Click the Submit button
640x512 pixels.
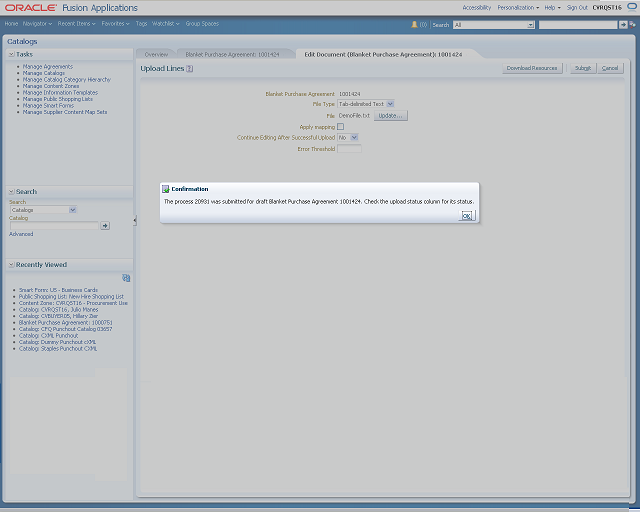point(583,68)
